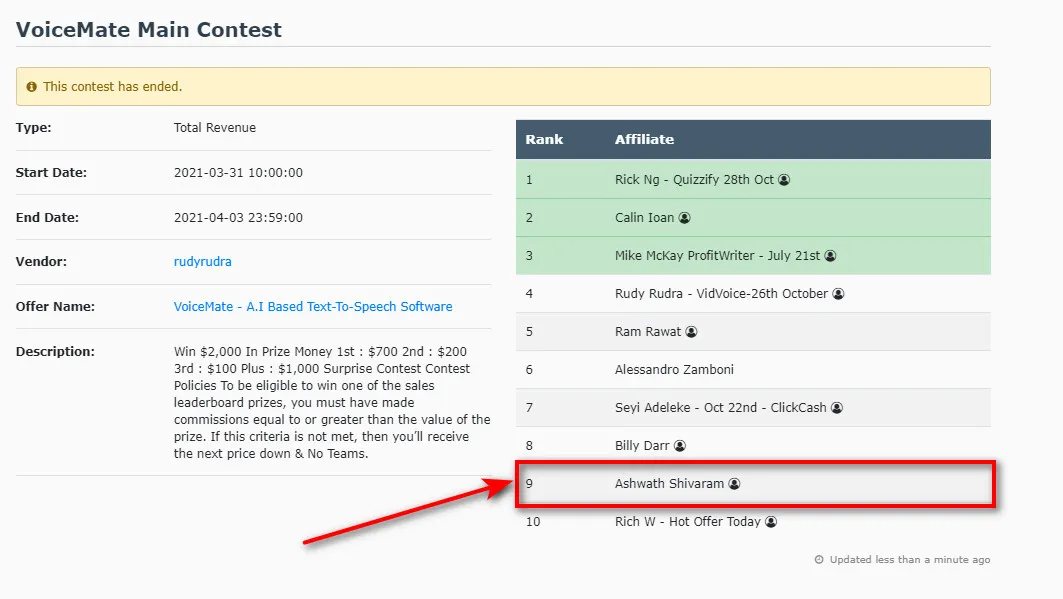
Task: Click the 'This contest has ended' banner
Action: click(503, 86)
